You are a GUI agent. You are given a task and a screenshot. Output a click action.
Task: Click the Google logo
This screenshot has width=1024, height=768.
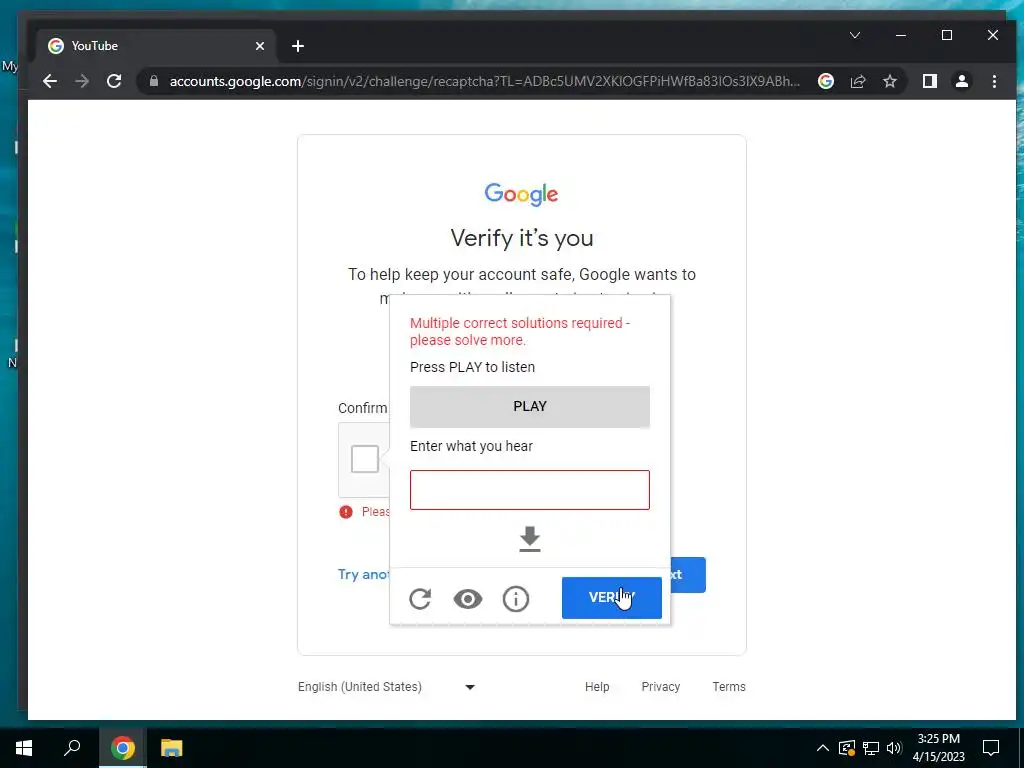coord(521,194)
